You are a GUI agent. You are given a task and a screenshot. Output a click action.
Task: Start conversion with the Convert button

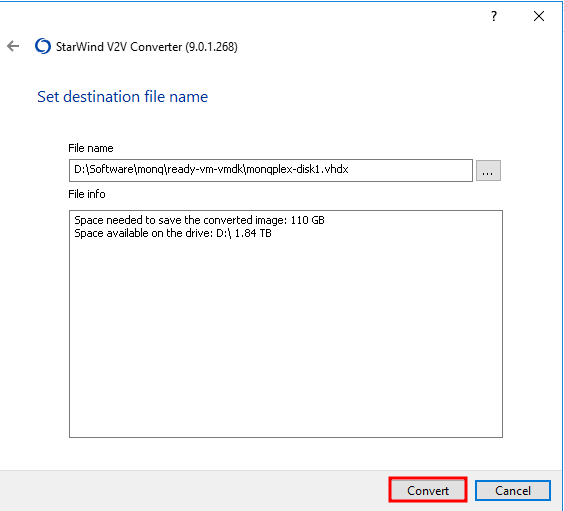coord(428,490)
